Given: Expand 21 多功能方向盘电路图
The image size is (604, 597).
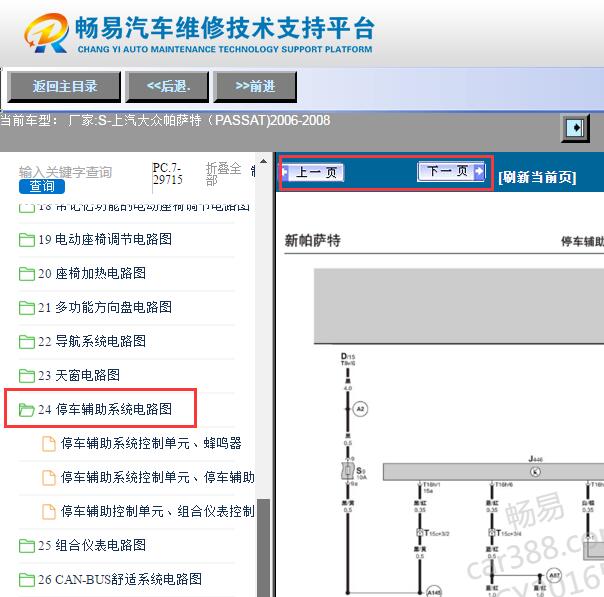Looking at the screenshot, I should click(x=105, y=307).
